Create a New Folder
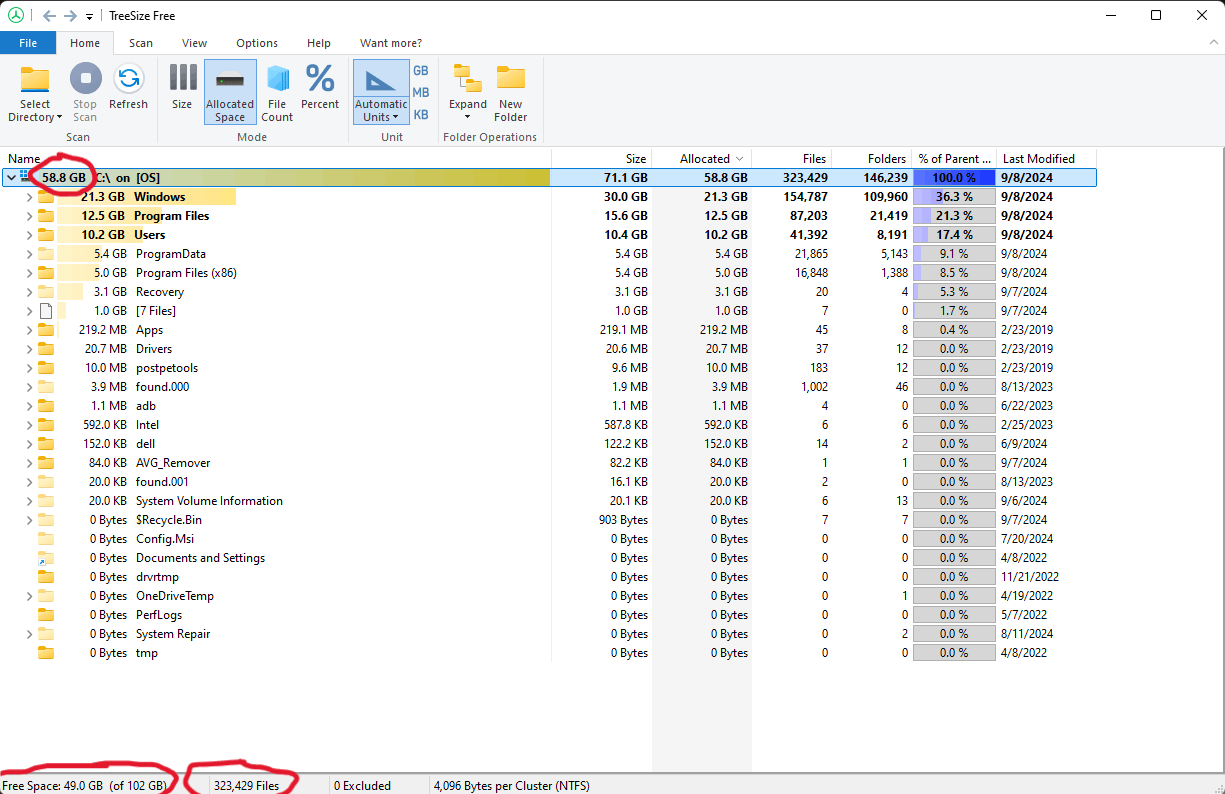The height and width of the screenshot is (794, 1225). (511, 93)
